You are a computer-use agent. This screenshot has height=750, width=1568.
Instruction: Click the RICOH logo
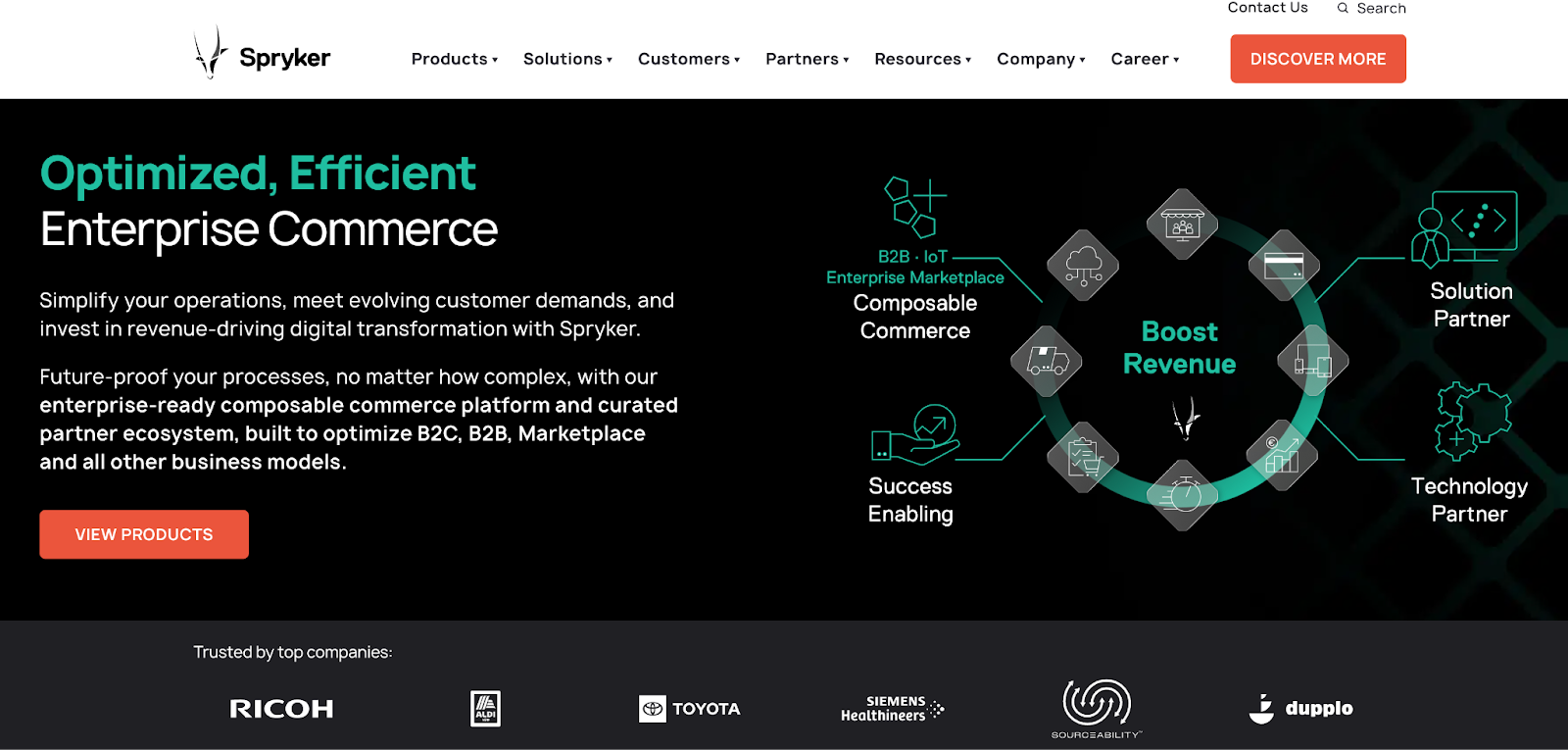(281, 709)
